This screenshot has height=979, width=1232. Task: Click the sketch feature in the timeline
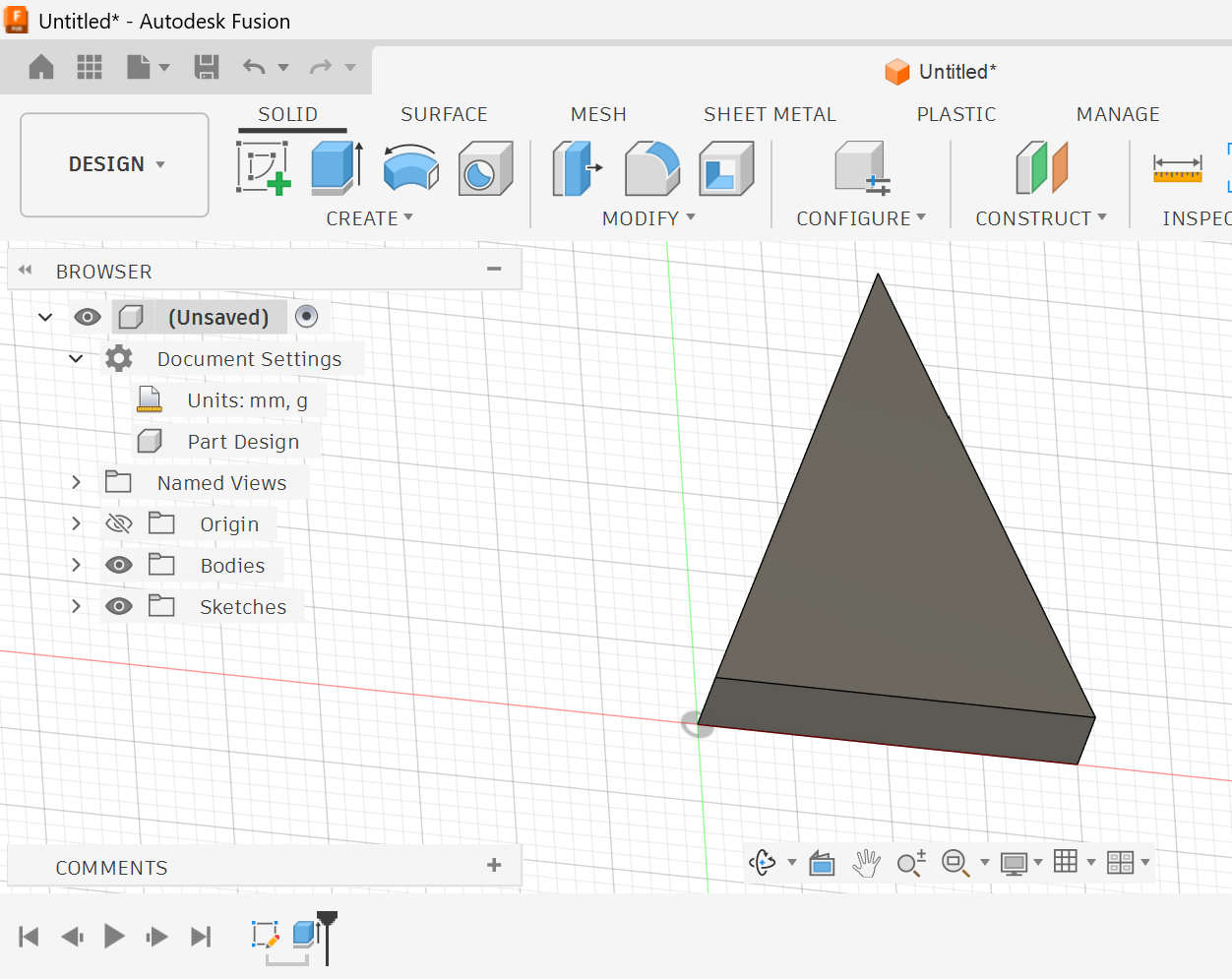[265, 935]
